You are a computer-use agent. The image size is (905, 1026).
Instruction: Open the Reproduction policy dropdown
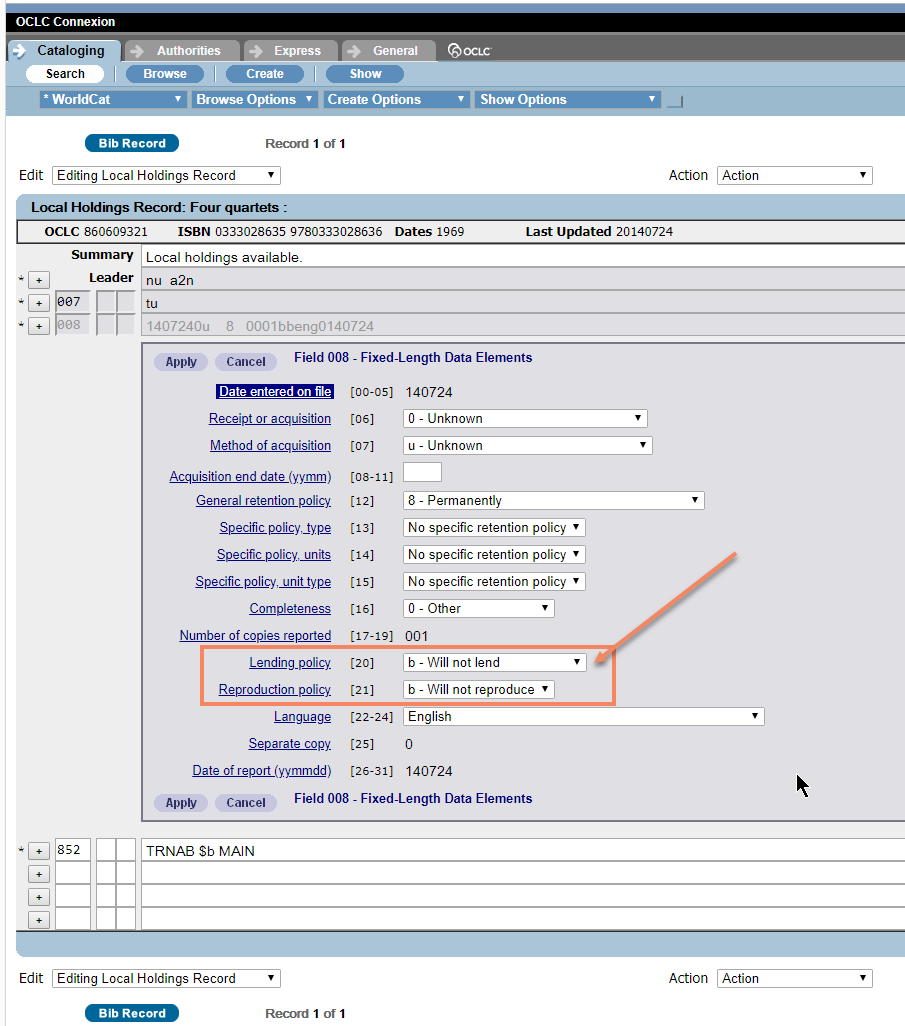[478, 690]
